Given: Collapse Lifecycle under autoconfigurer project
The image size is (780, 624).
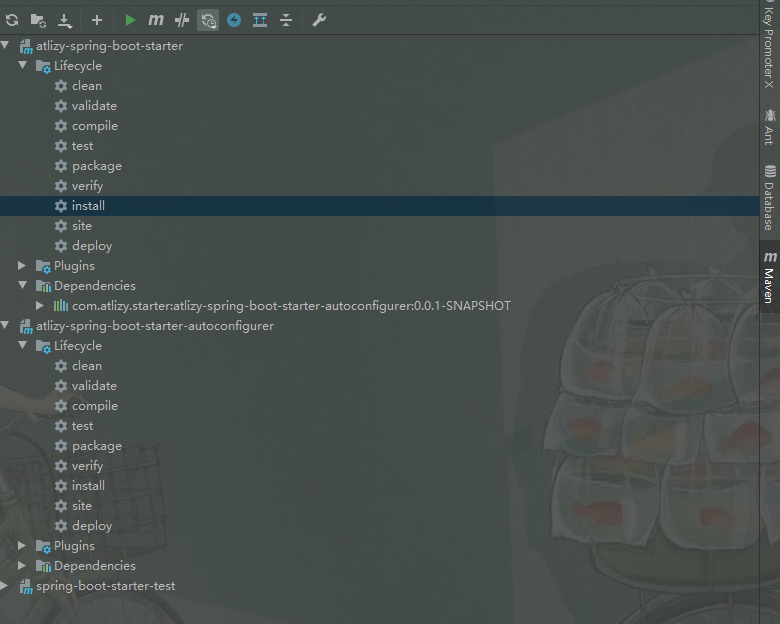Looking at the screenshot, I should 22,345.
